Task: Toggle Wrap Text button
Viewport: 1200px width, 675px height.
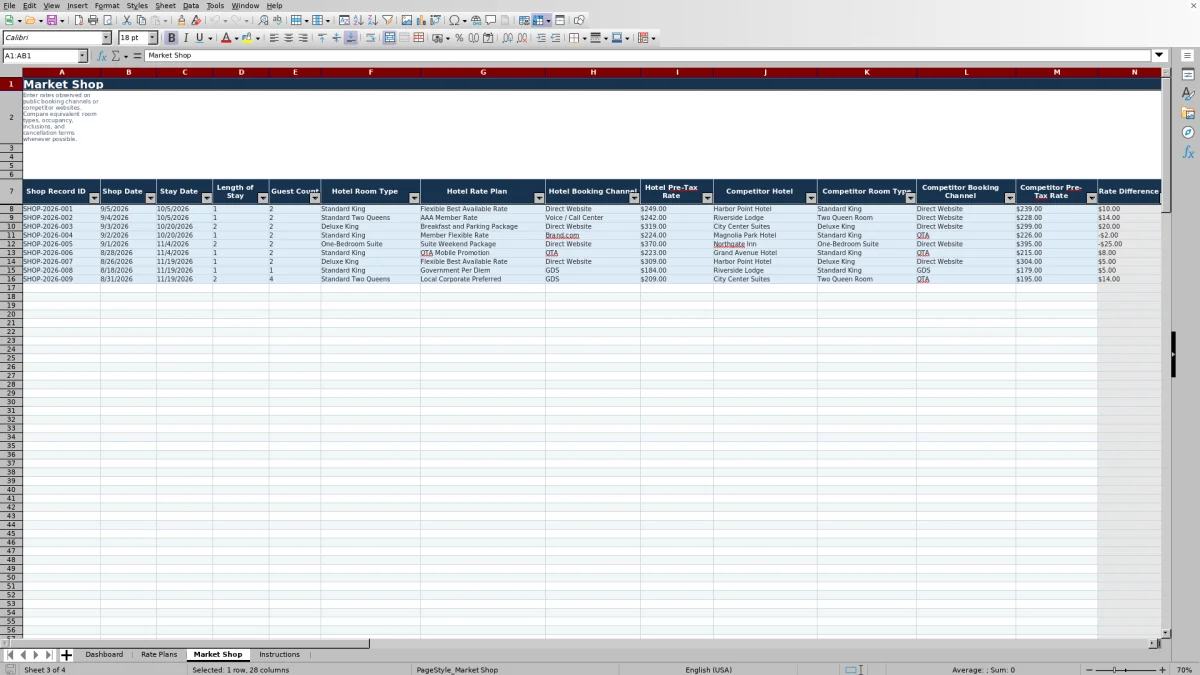Action: [x=370, y=38]
